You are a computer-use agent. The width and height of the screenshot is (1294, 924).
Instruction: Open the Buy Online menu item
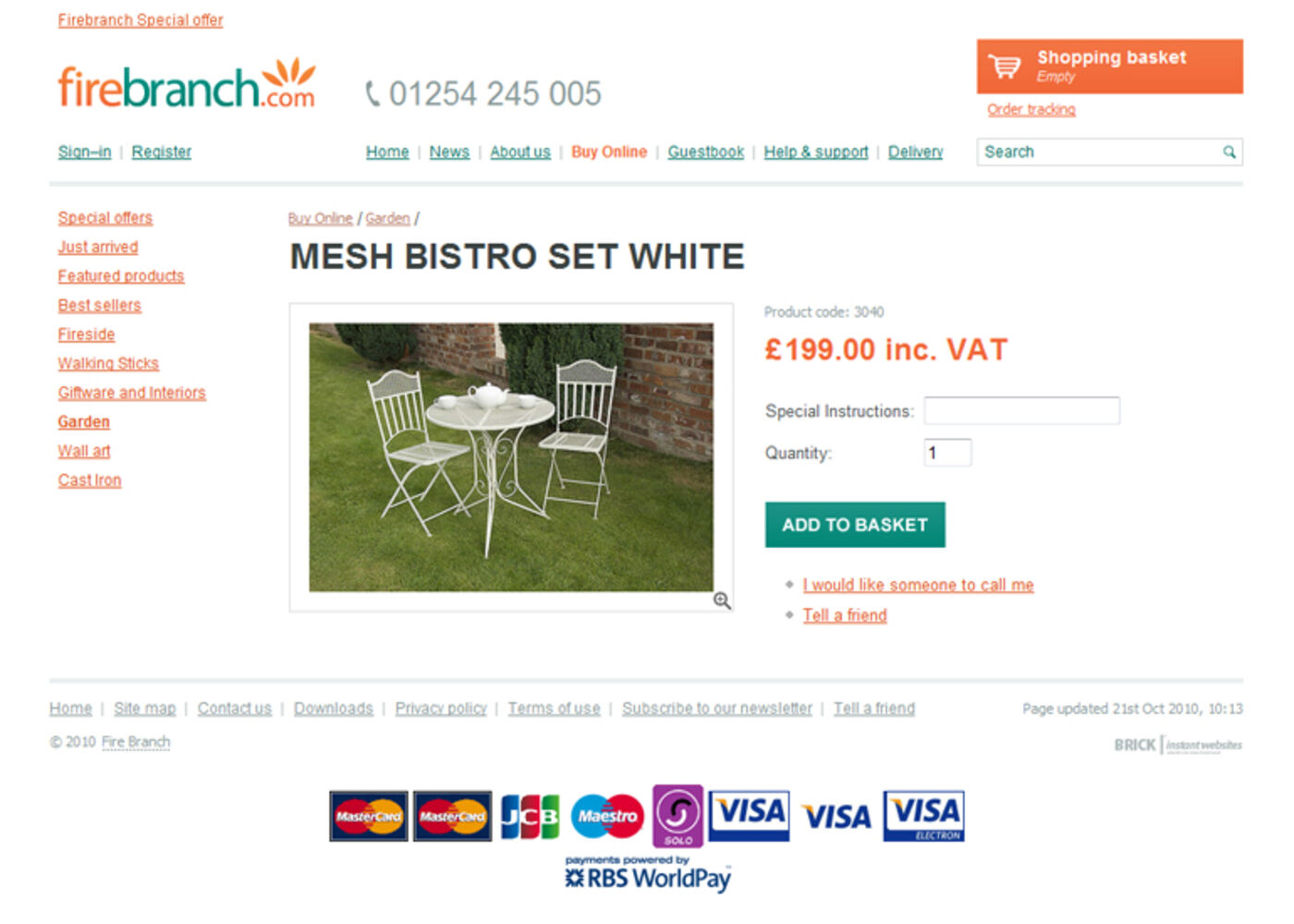[x=609, y=152]
